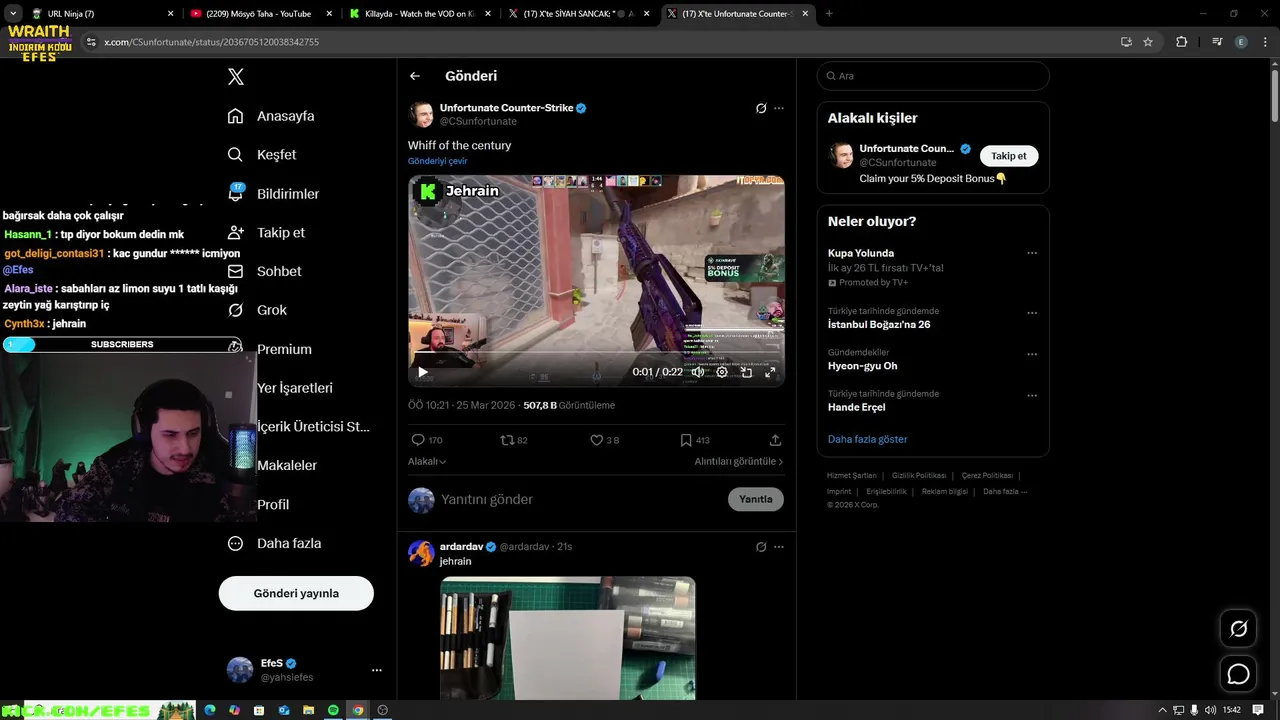Share the main post
Screen dimensions: 1280x720
775,440
